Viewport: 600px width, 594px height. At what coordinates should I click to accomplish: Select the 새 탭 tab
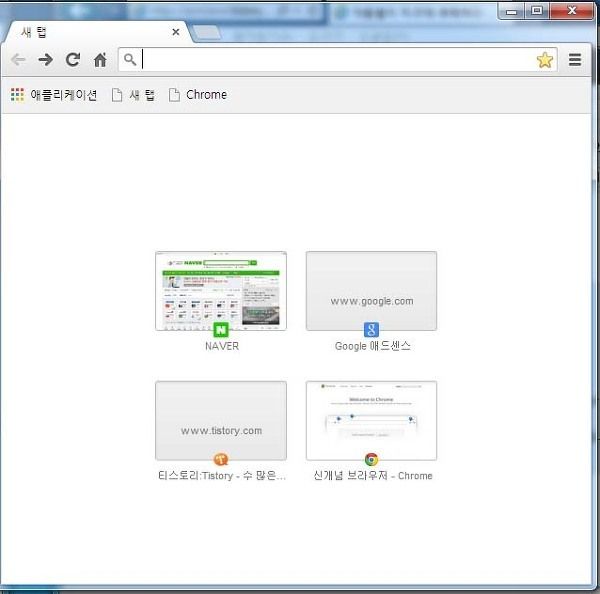pyautogui.click(x=96, y=32)
